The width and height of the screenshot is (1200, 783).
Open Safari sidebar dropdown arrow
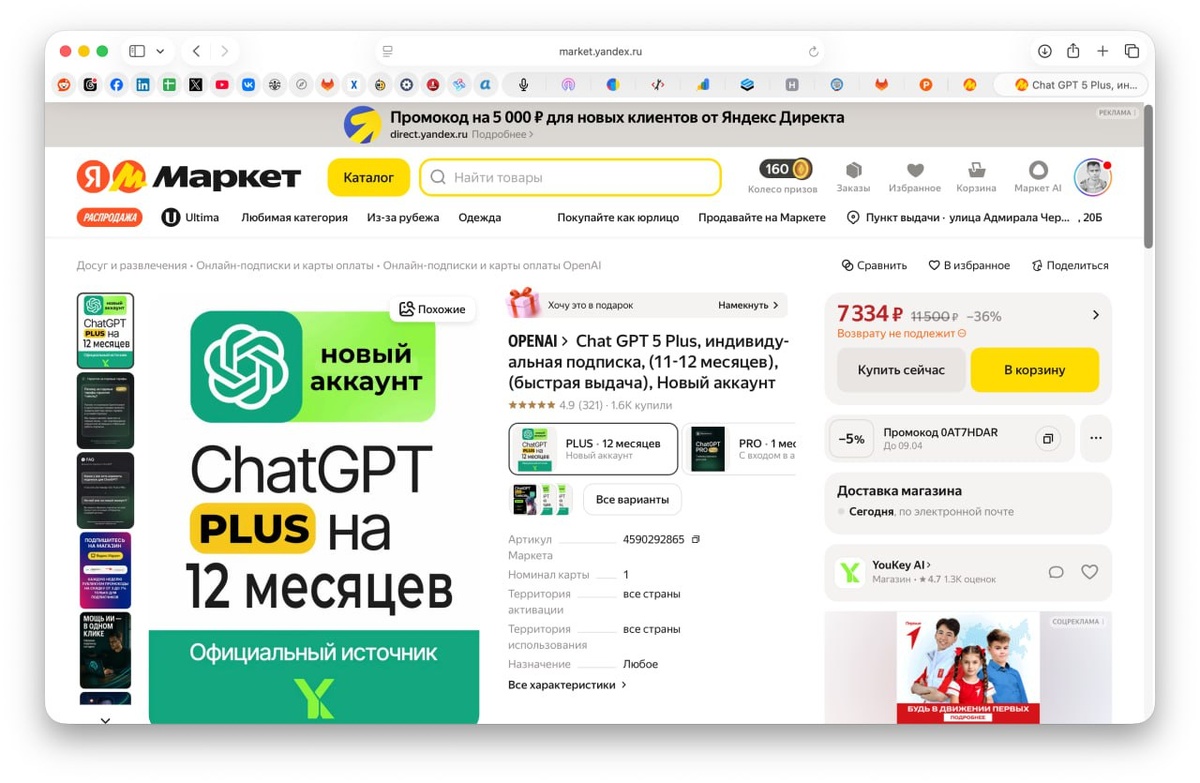click(x=160, y=51)
